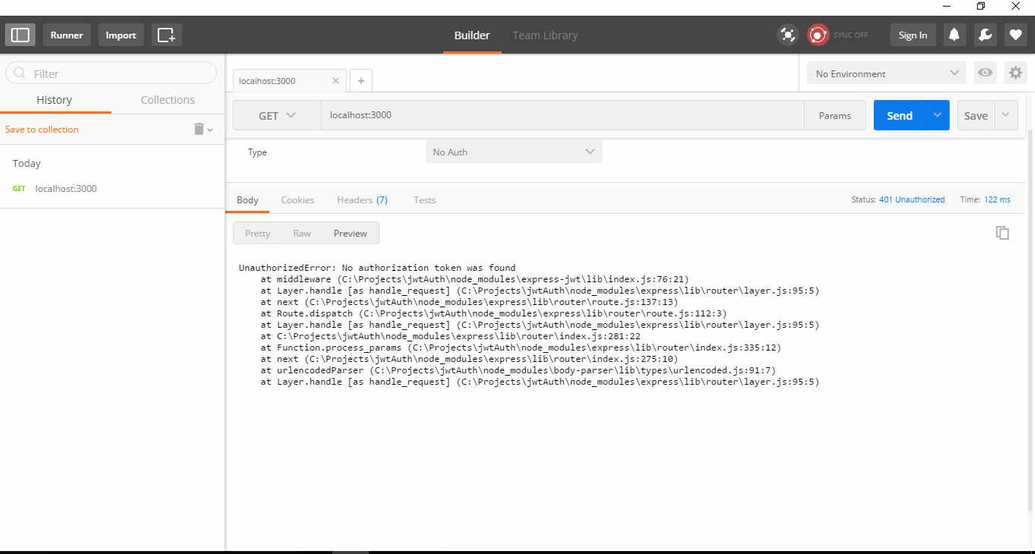Open response Body tab
The image size is (1035, 554).
click(x=248, y=199)
